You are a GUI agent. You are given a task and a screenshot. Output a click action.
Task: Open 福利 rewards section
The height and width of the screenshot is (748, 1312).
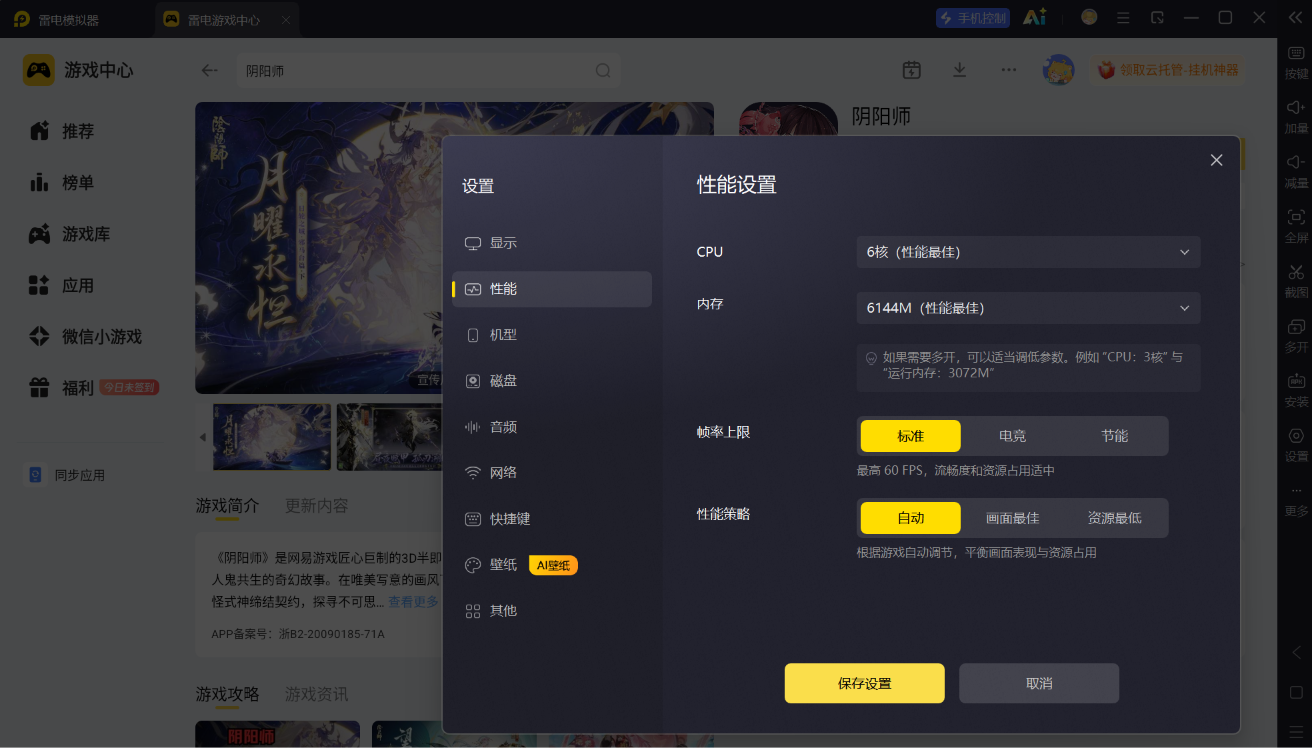pyautogui.click(x=92, y=388)
